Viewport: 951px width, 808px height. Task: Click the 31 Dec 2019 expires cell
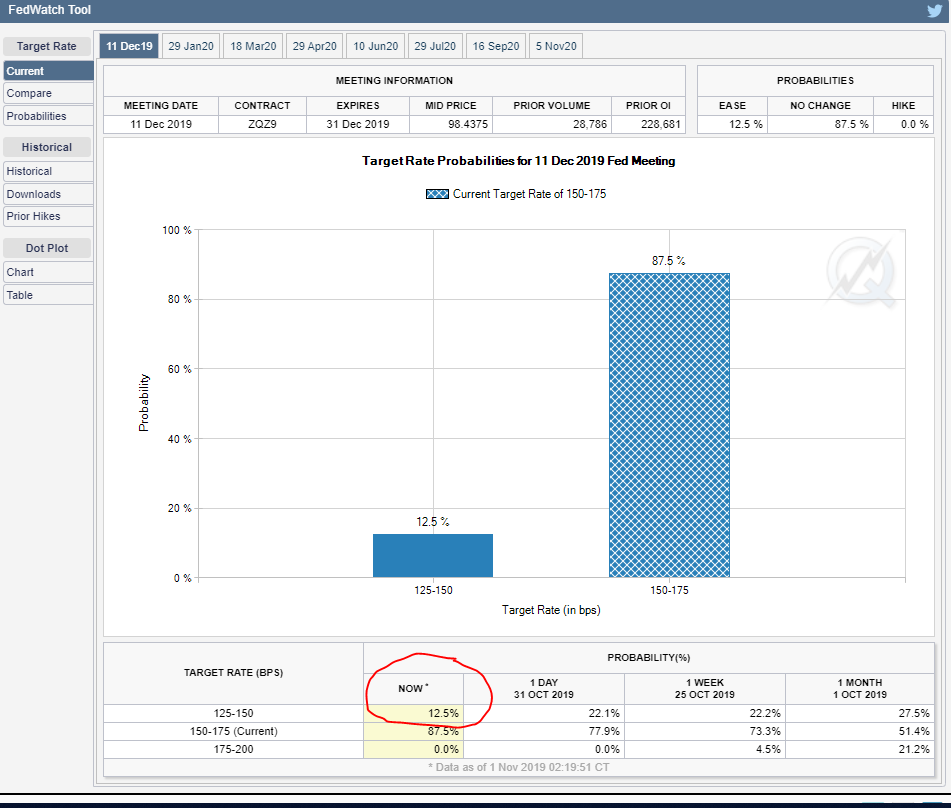[x=358, y=124]
